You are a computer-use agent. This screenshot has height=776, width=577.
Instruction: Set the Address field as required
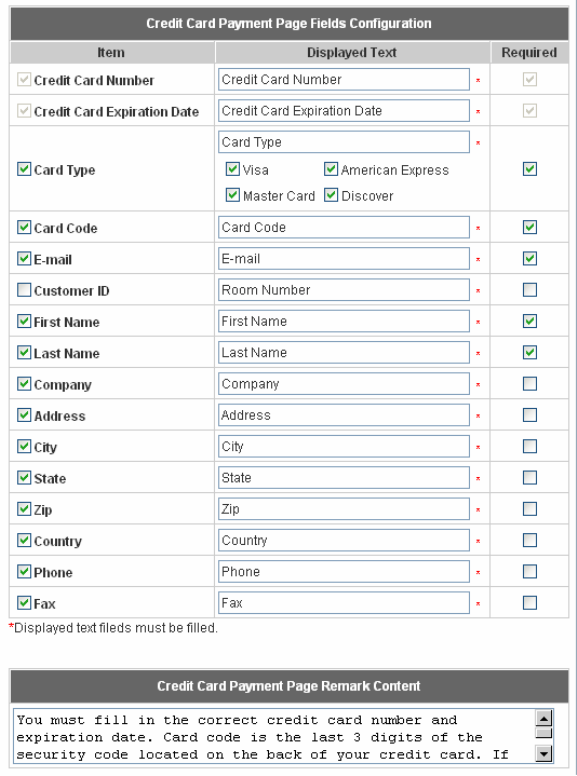pyautogui.click(x=529, y=415)
